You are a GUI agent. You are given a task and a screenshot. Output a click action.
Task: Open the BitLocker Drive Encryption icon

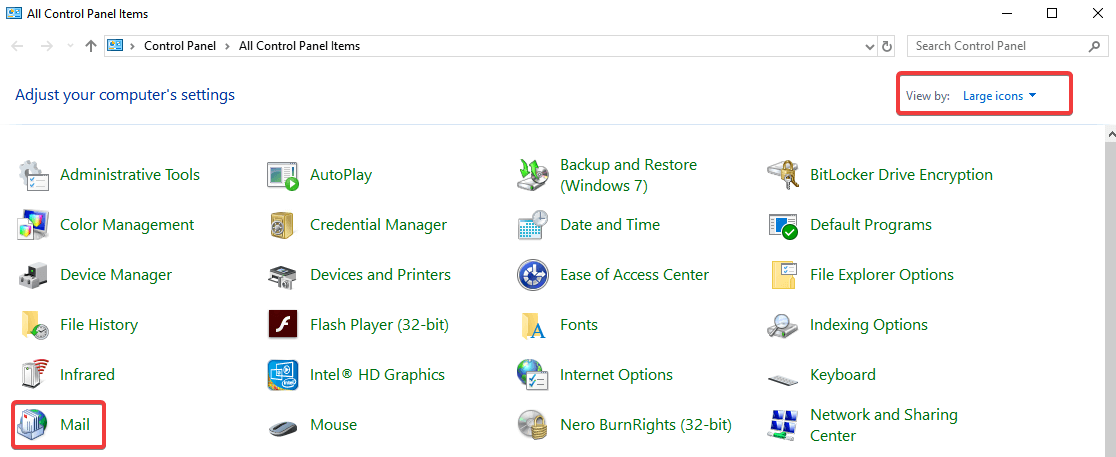click(x=783, y=175)
